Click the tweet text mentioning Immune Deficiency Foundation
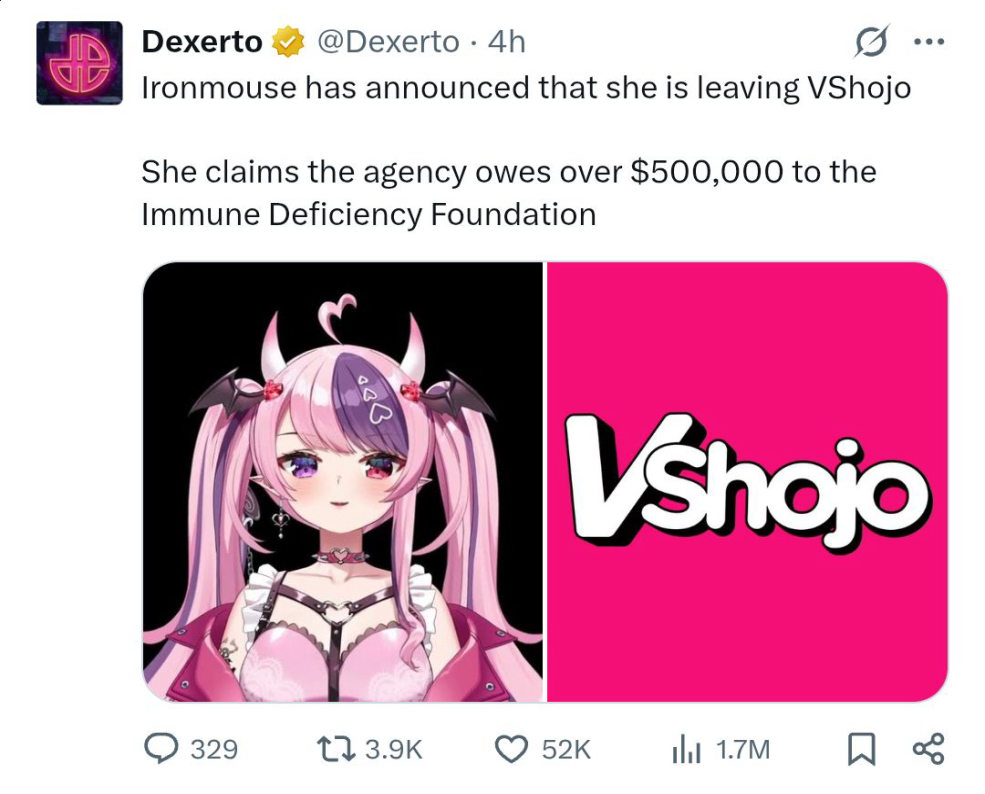Image resolution: width=985 pixels, height=794 pixels. 509,193
